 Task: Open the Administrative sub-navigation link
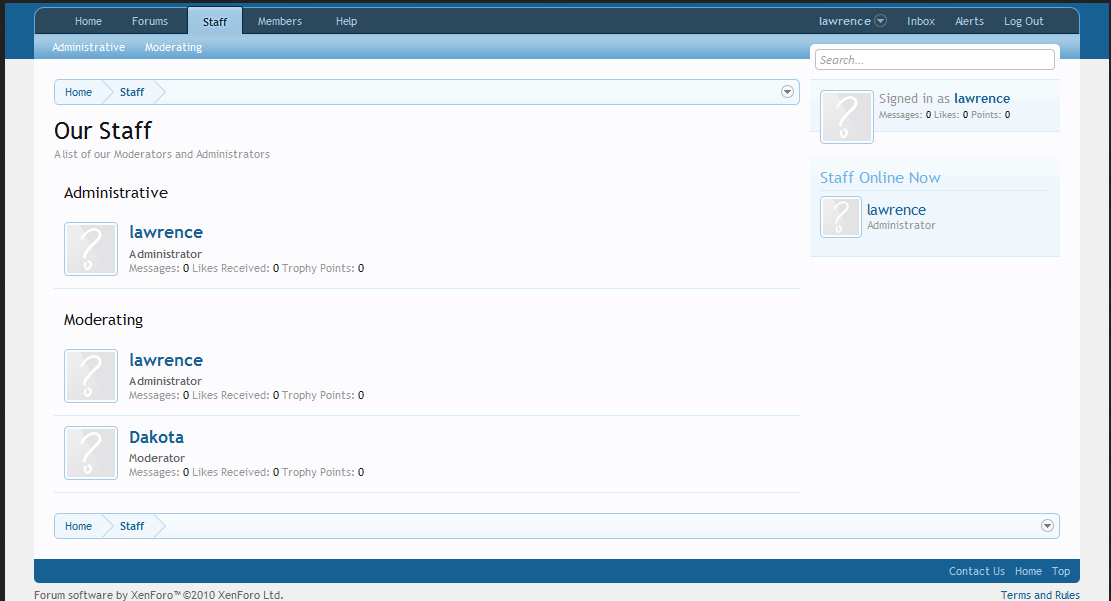click(89, 47)
